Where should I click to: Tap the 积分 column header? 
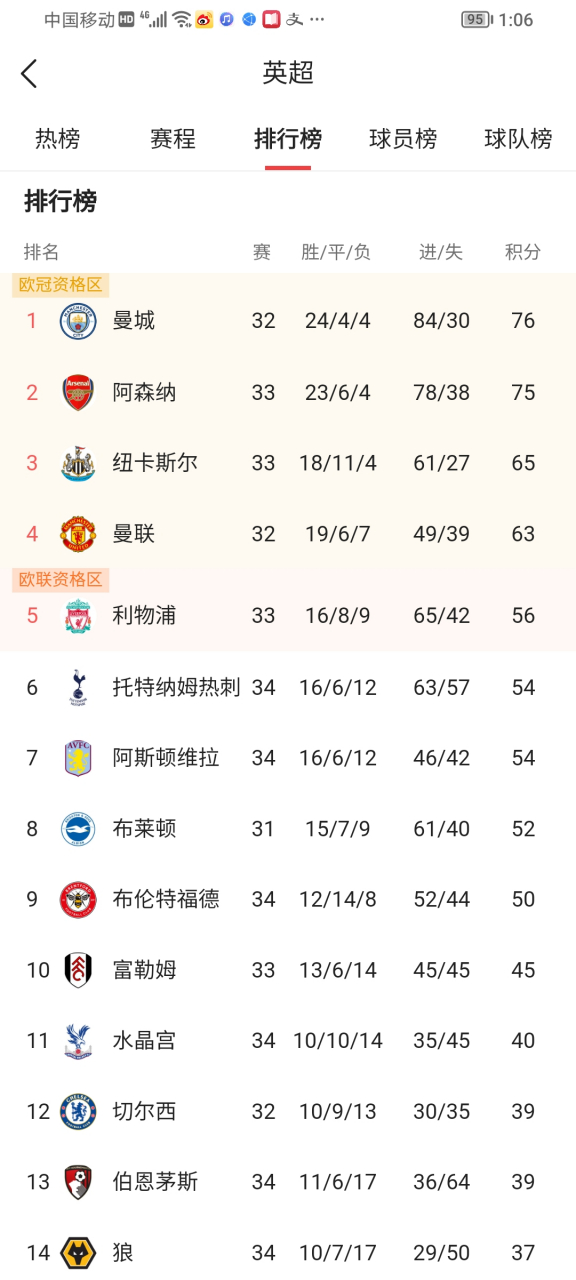coord(522,252)
